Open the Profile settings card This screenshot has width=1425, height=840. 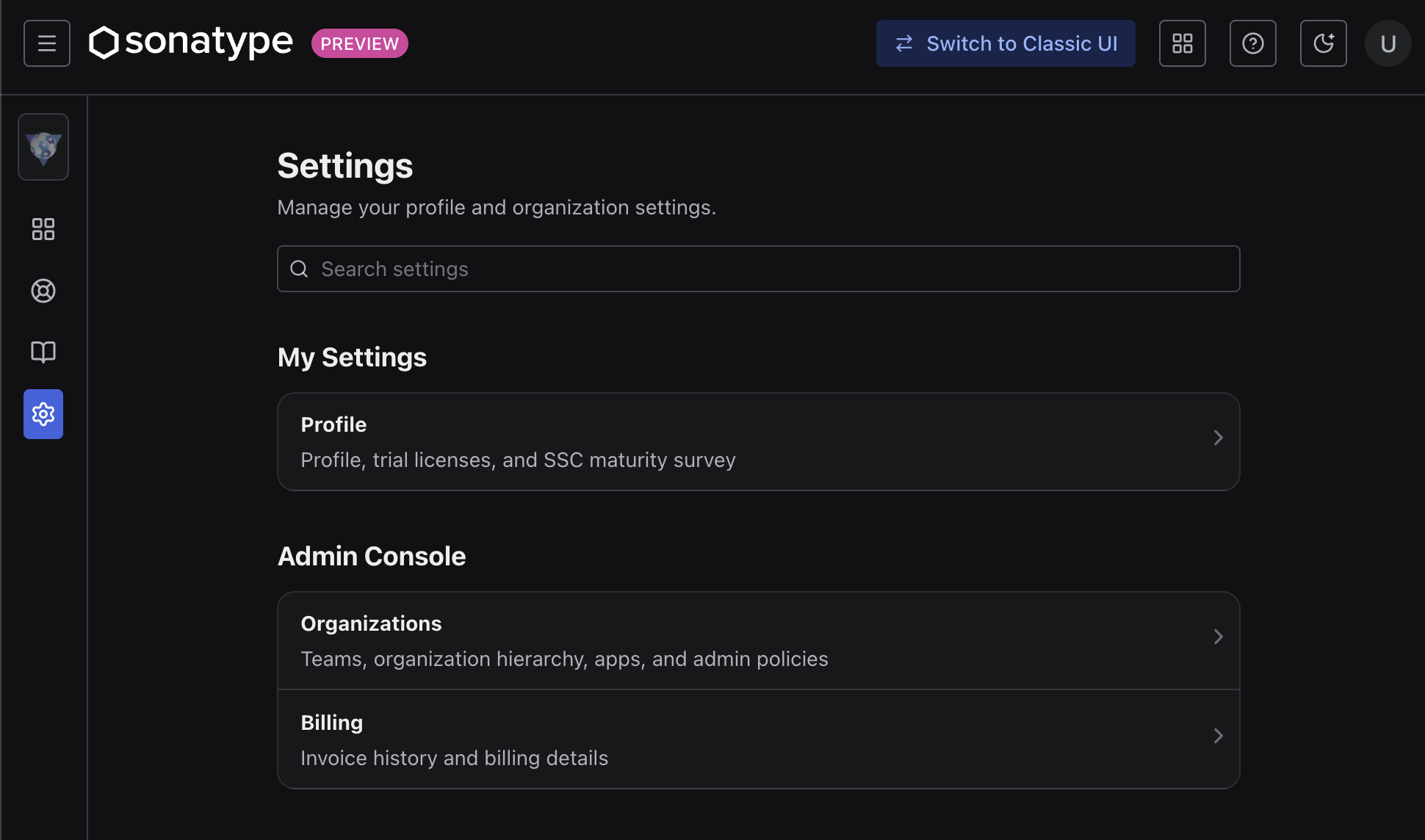tap(759, 442)
